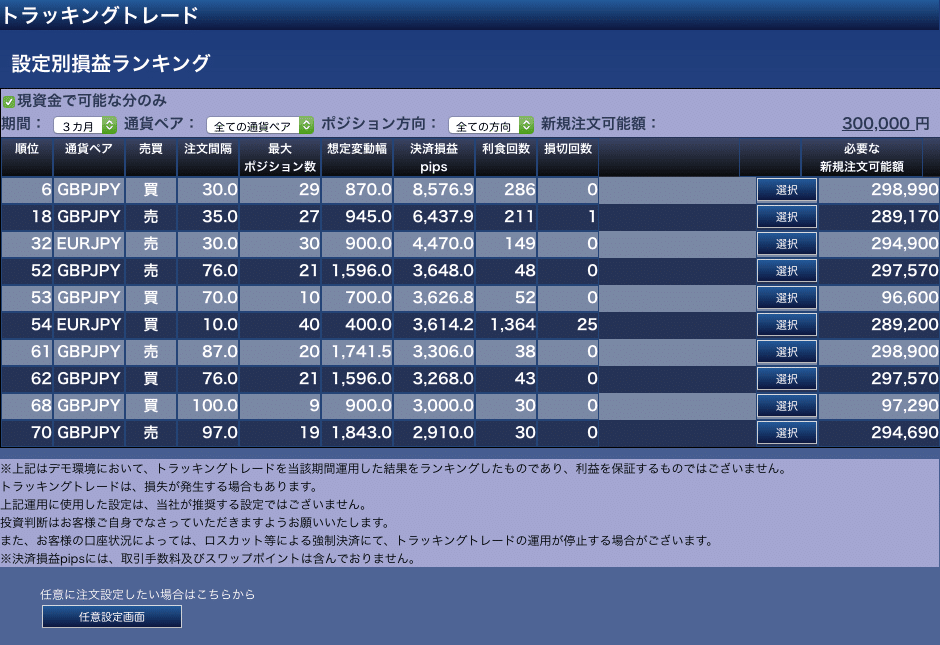Image resolution: width=940 pixels, height=645 pixels.
Task: Click the 96,600 required amount cell
Action: [879, 298]
